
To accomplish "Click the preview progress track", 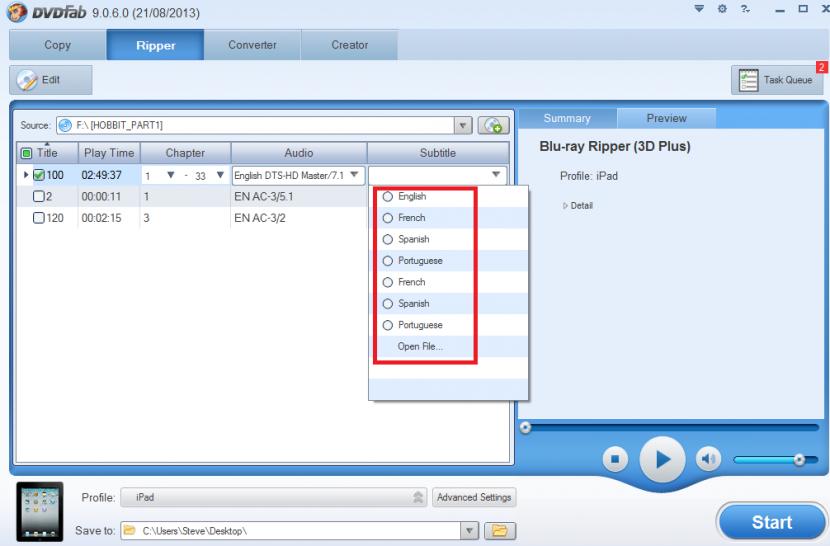I will (672, 427).
